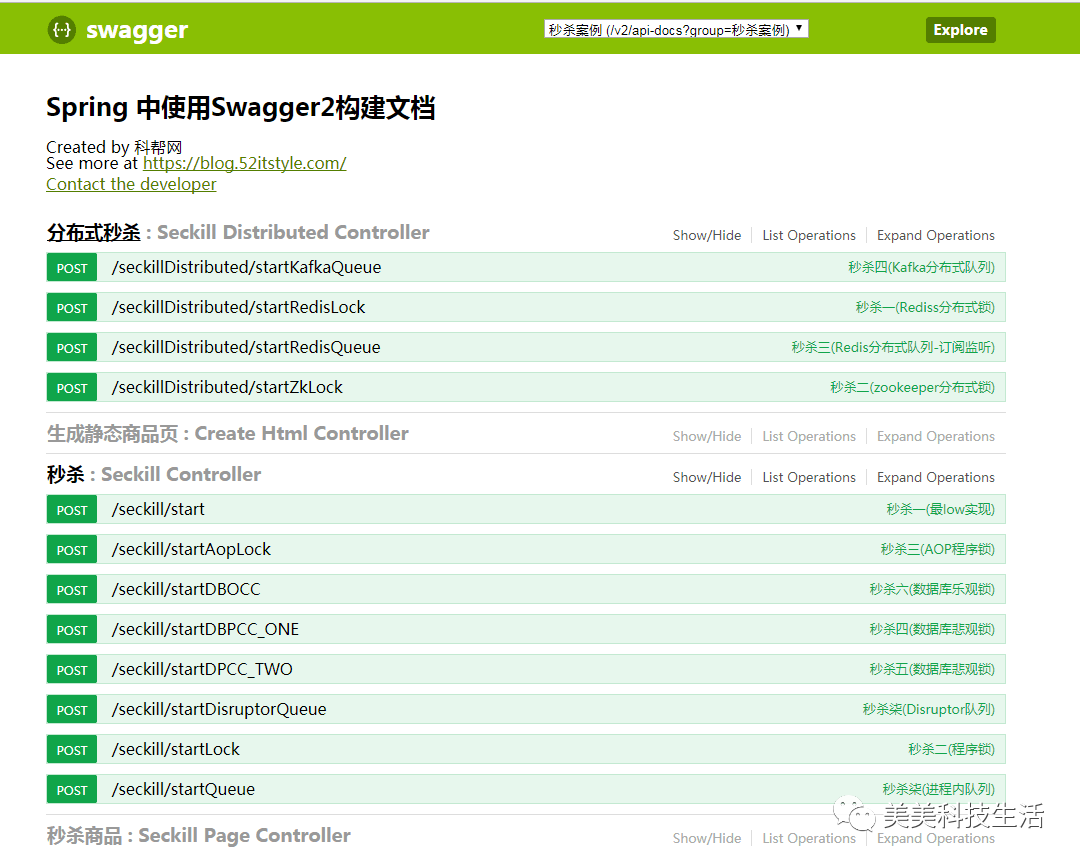Click Contact the developer link
Screen dimensions: 1080x864
click(131, 184)
